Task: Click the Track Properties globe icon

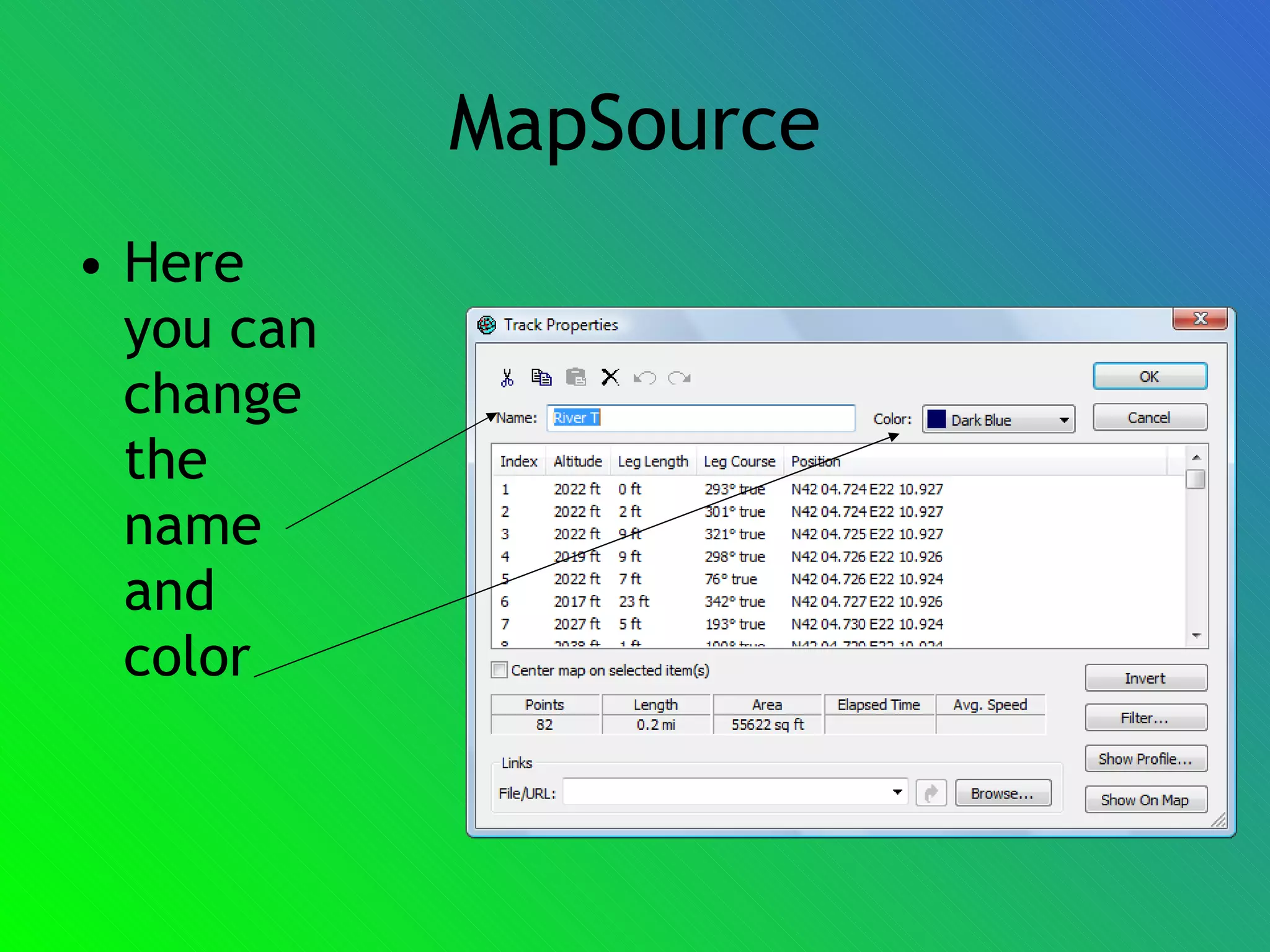Action: 487,325
